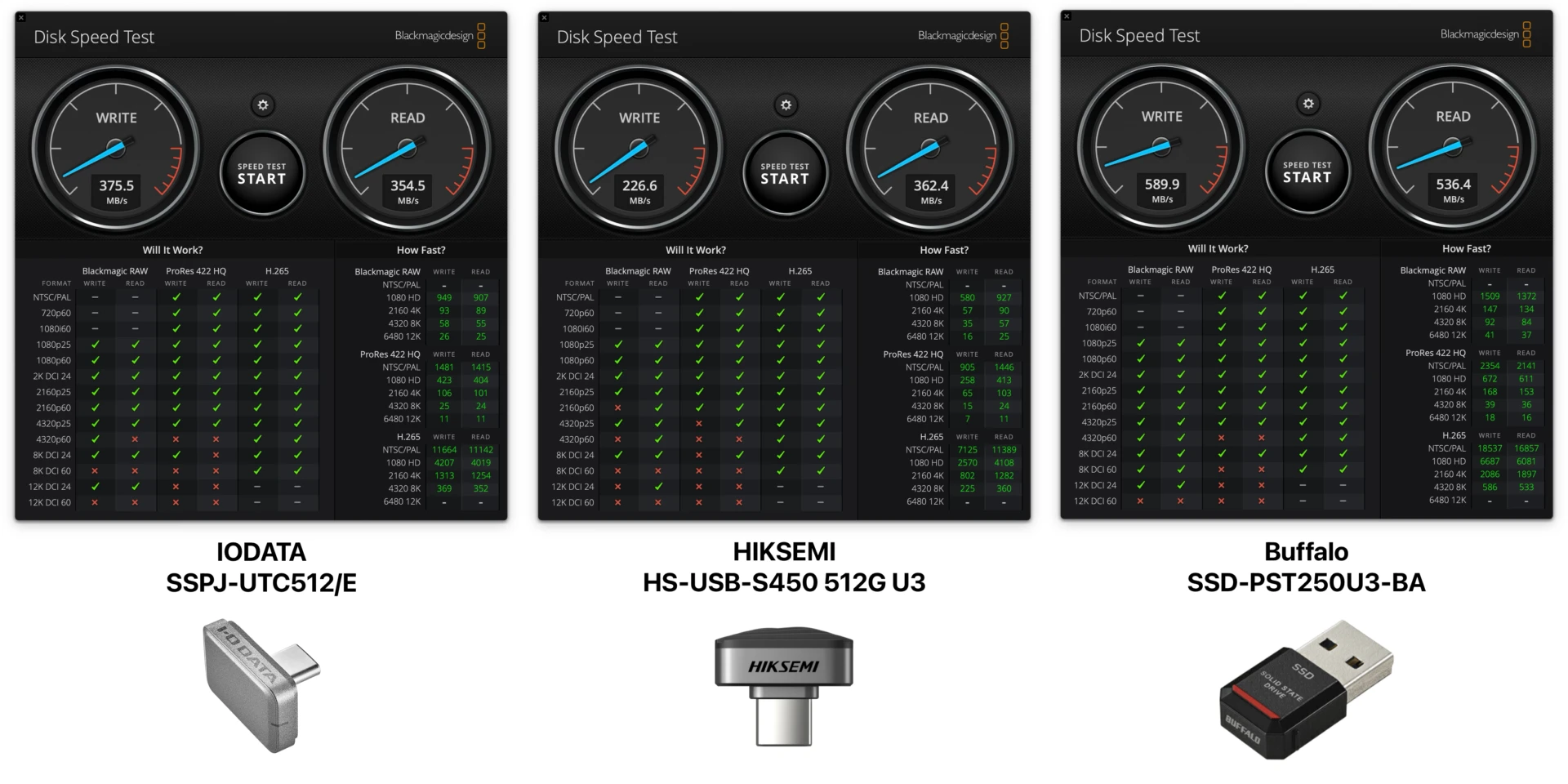Screen dimensions: 1568x784
Task: Open the settings gear in the HIKSEMI window
Action: [786, 105]
